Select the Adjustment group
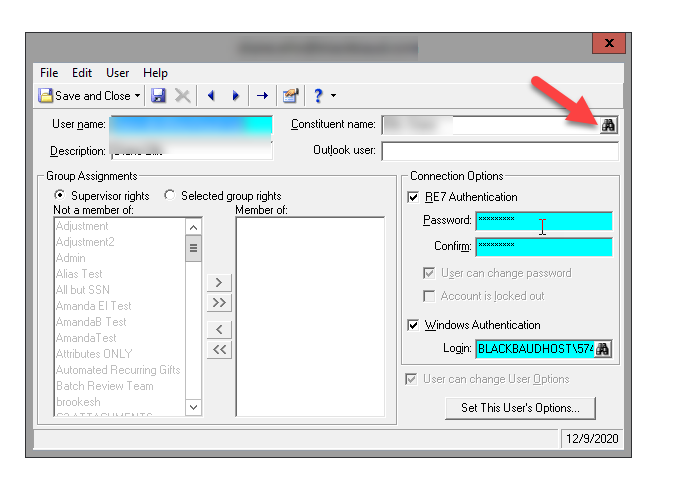Screen dimensions: 689x484 (82, 226)
